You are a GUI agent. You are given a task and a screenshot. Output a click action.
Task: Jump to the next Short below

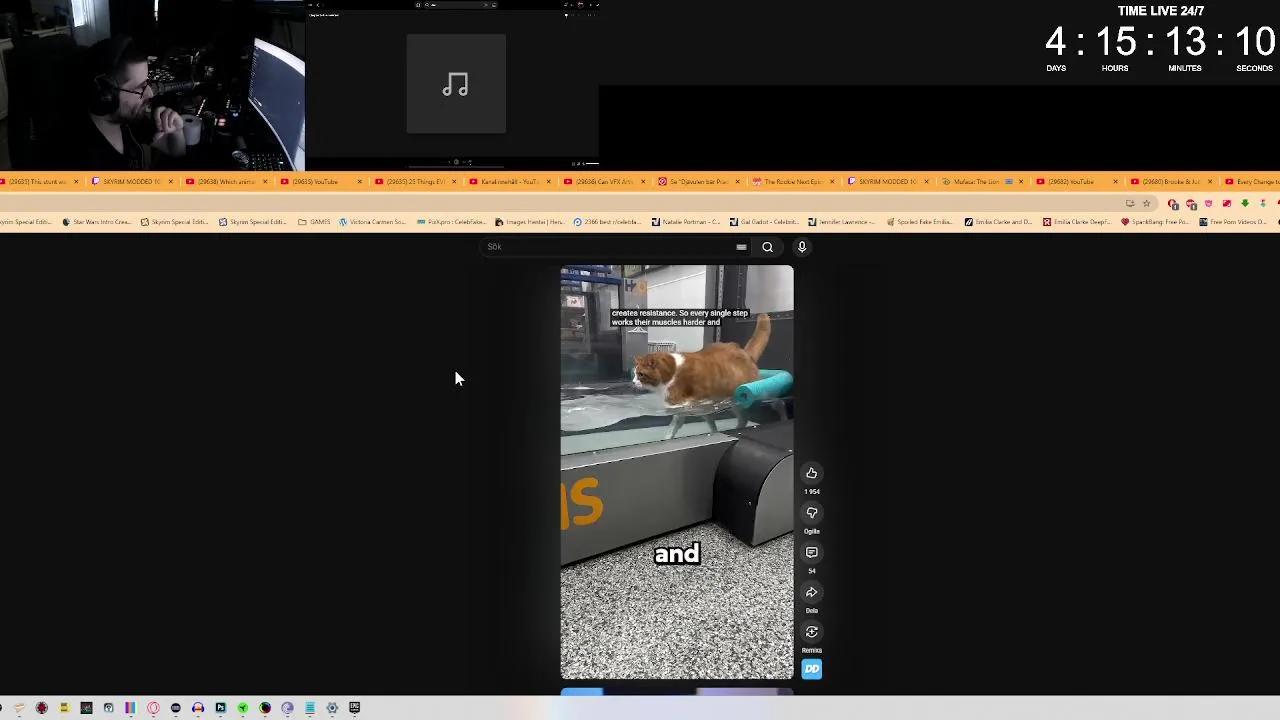(677, 692)
